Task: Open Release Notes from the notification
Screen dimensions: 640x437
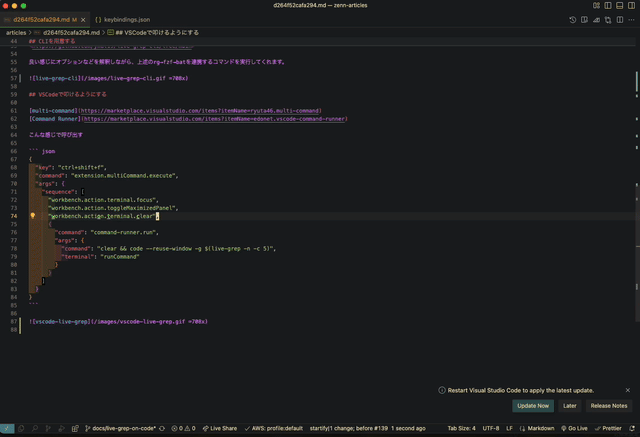Action: point(609,406)
